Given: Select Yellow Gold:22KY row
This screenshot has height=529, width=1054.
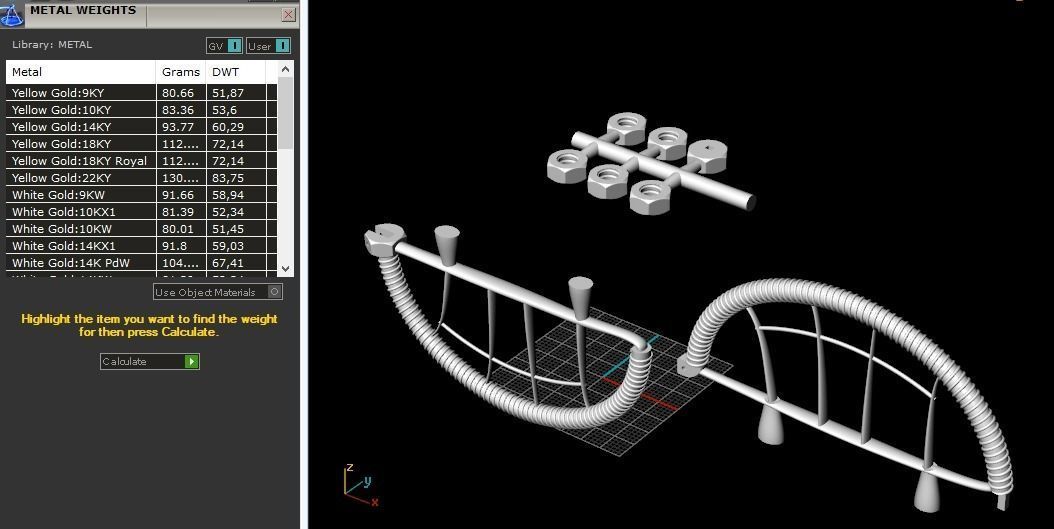Looking at the screenshot, I should click(x=142, y=177).
